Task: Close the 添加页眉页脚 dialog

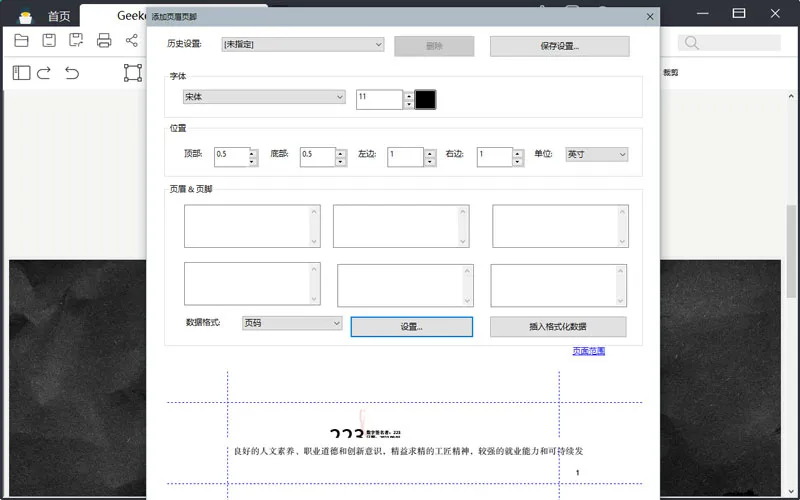Action: coord(650,17)
